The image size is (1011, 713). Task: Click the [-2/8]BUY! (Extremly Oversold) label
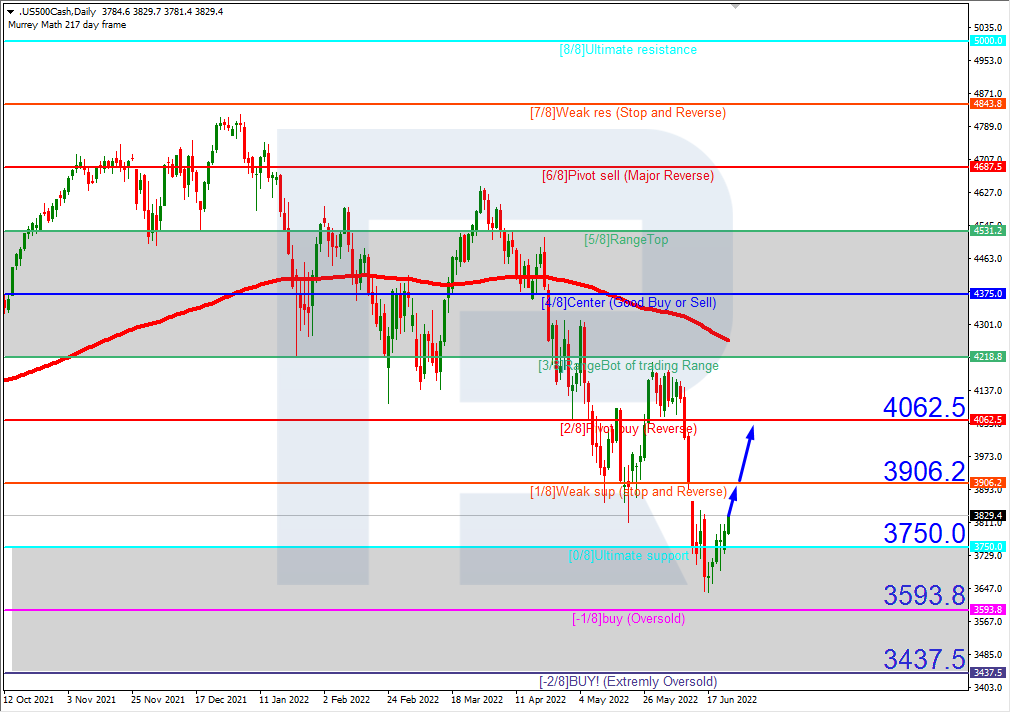click(x=628, y=682)
